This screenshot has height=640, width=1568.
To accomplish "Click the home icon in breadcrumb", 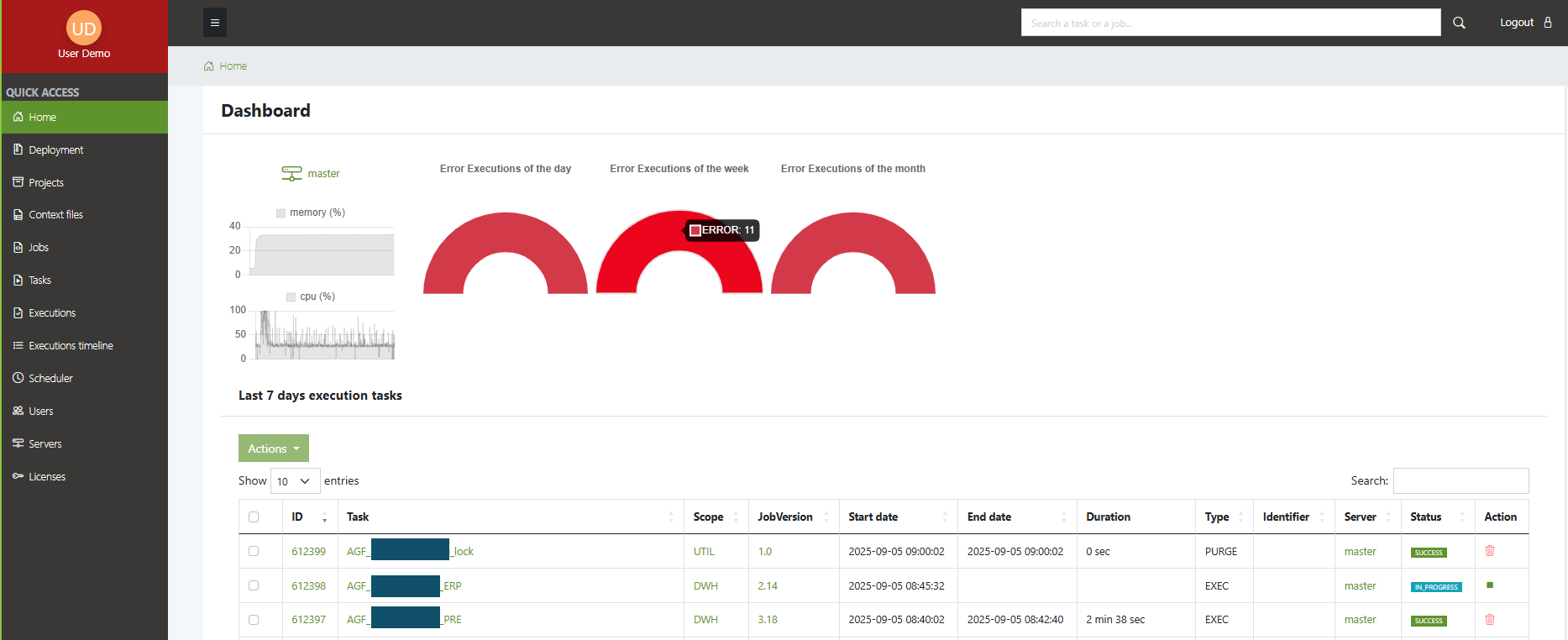I will point(209,66).
